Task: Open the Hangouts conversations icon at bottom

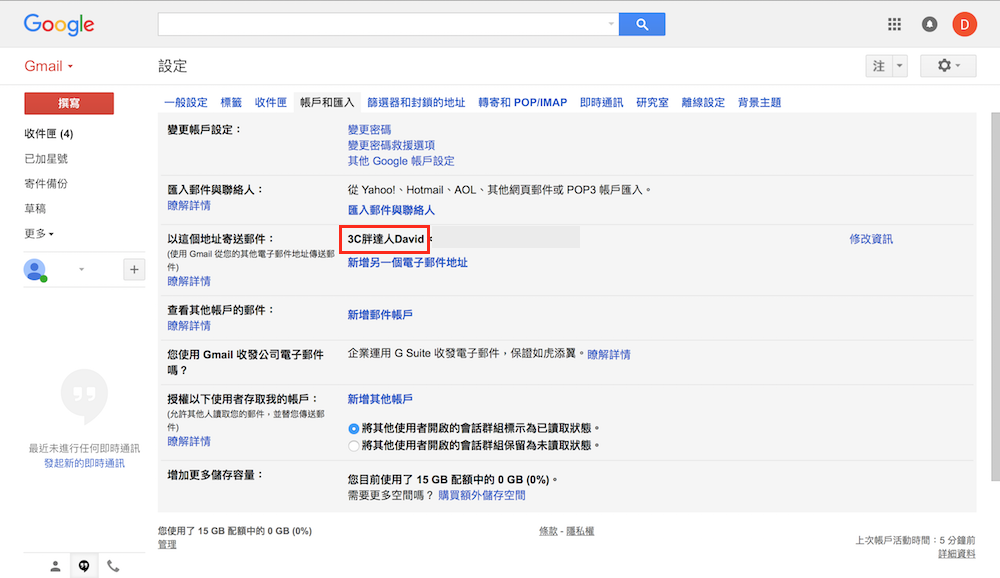Action: pyautogui.click(x=84, y=565)
